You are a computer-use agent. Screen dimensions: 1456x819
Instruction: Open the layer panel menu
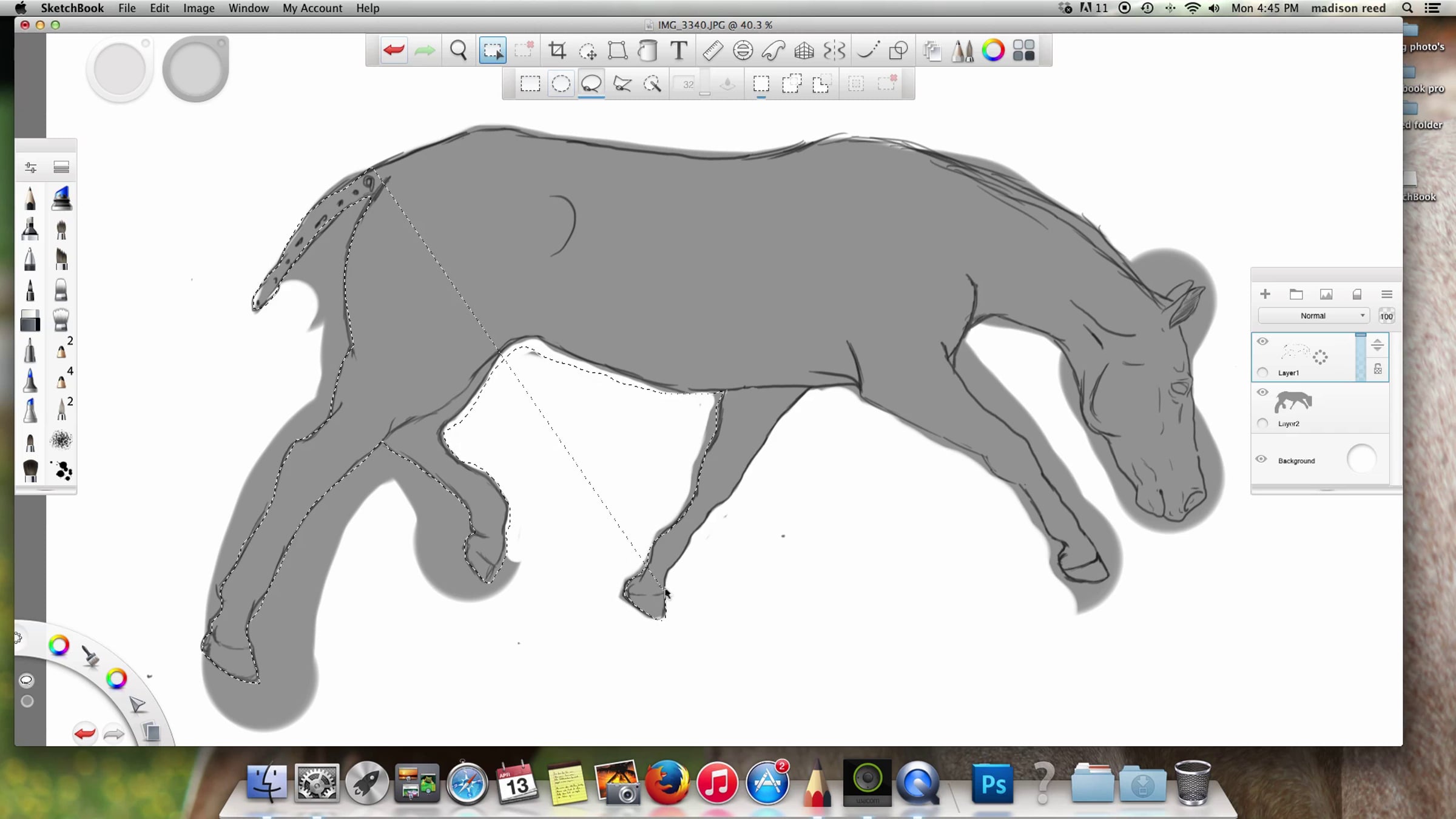(1387, 294)
